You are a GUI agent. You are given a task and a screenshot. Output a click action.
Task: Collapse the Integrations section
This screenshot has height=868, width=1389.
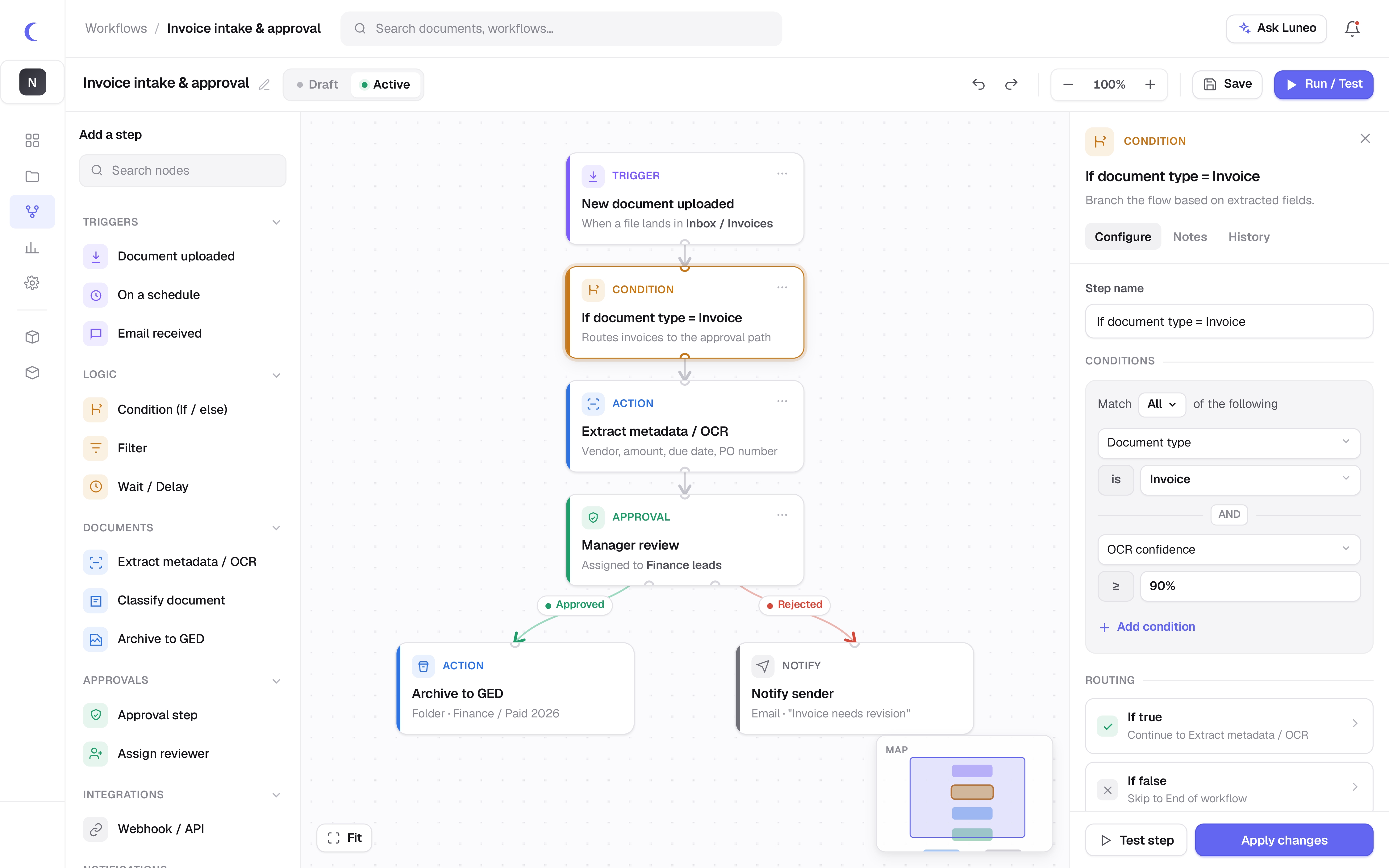(x=276, y=795)
